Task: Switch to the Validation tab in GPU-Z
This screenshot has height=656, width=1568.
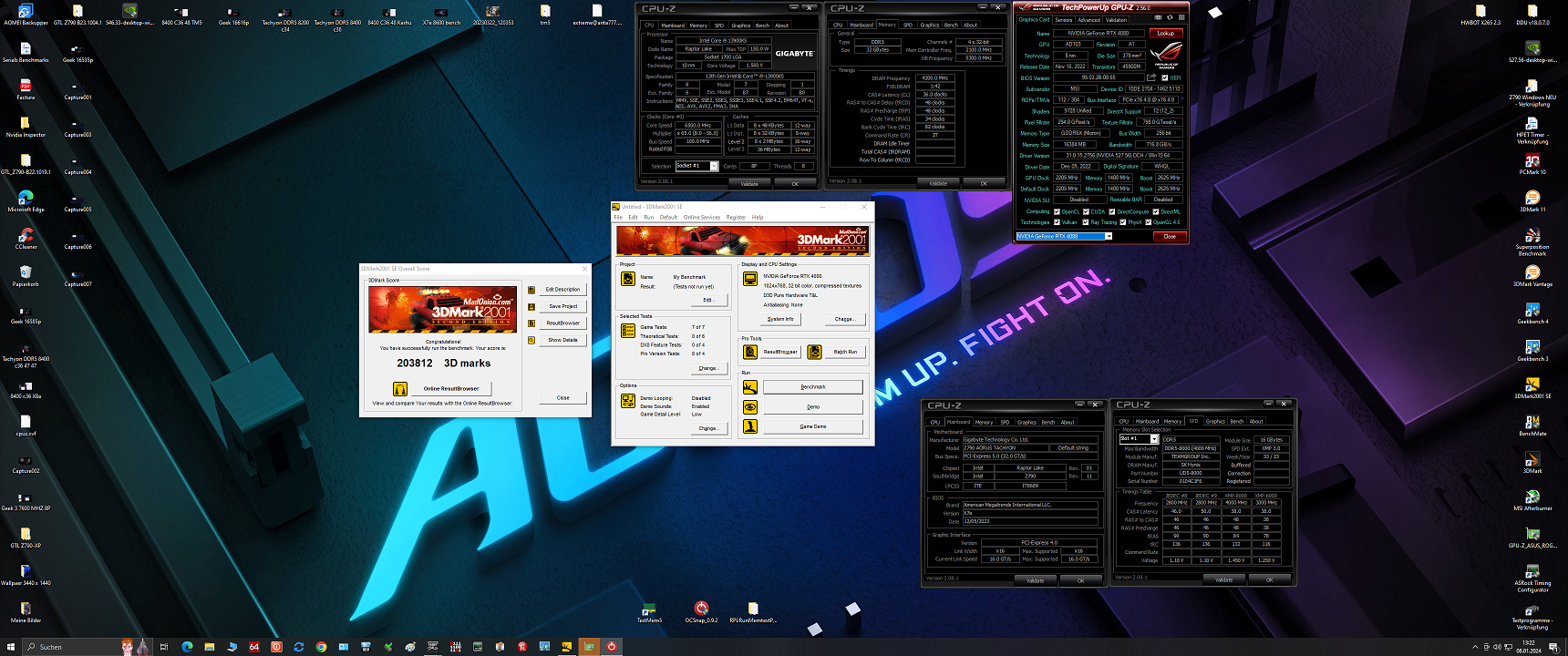Action: (1116, 19)
